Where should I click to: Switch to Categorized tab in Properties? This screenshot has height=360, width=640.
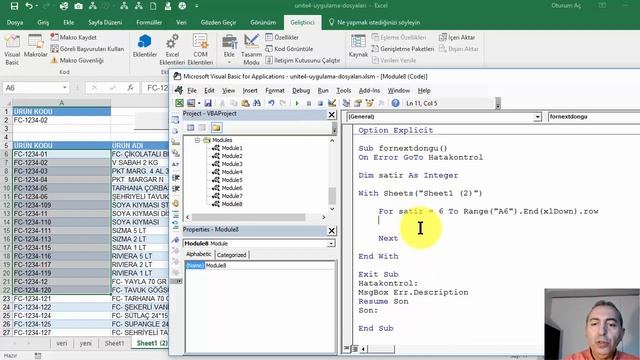pos(231,255)
